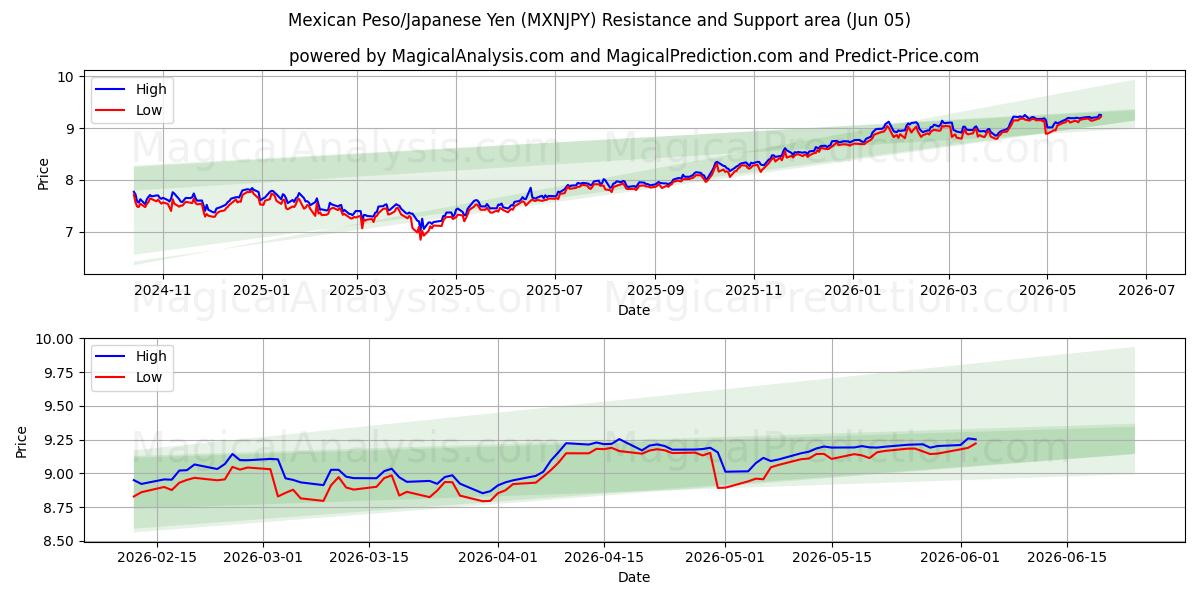Image resolution: width=1200 pixels, height=600 pixels.
Task: Click the '2026-06-01' date tick label
Action: 960,557
